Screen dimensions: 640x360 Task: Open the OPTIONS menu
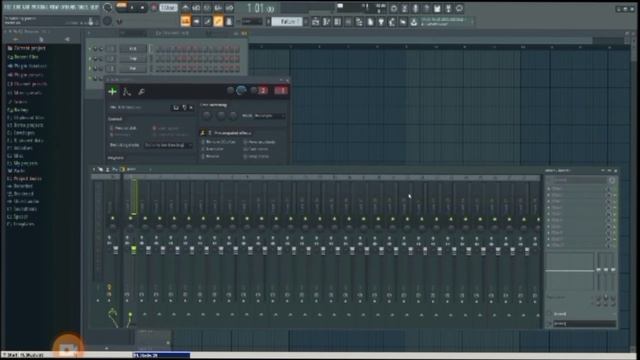tap(68, 7)
